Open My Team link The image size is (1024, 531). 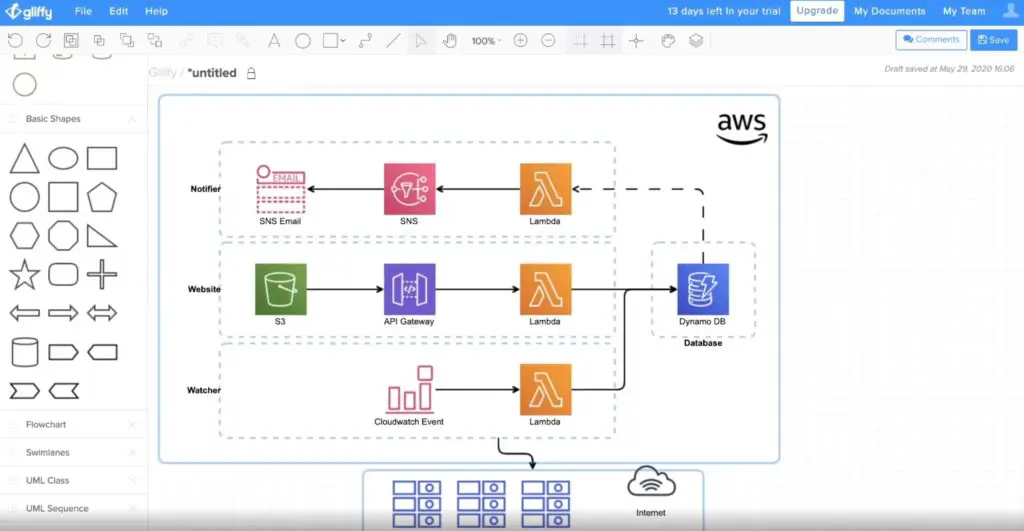[x=964, y=11]
